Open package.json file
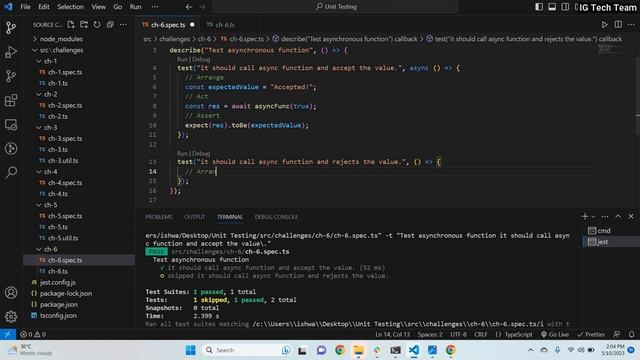640x360 pixels. 59,304
